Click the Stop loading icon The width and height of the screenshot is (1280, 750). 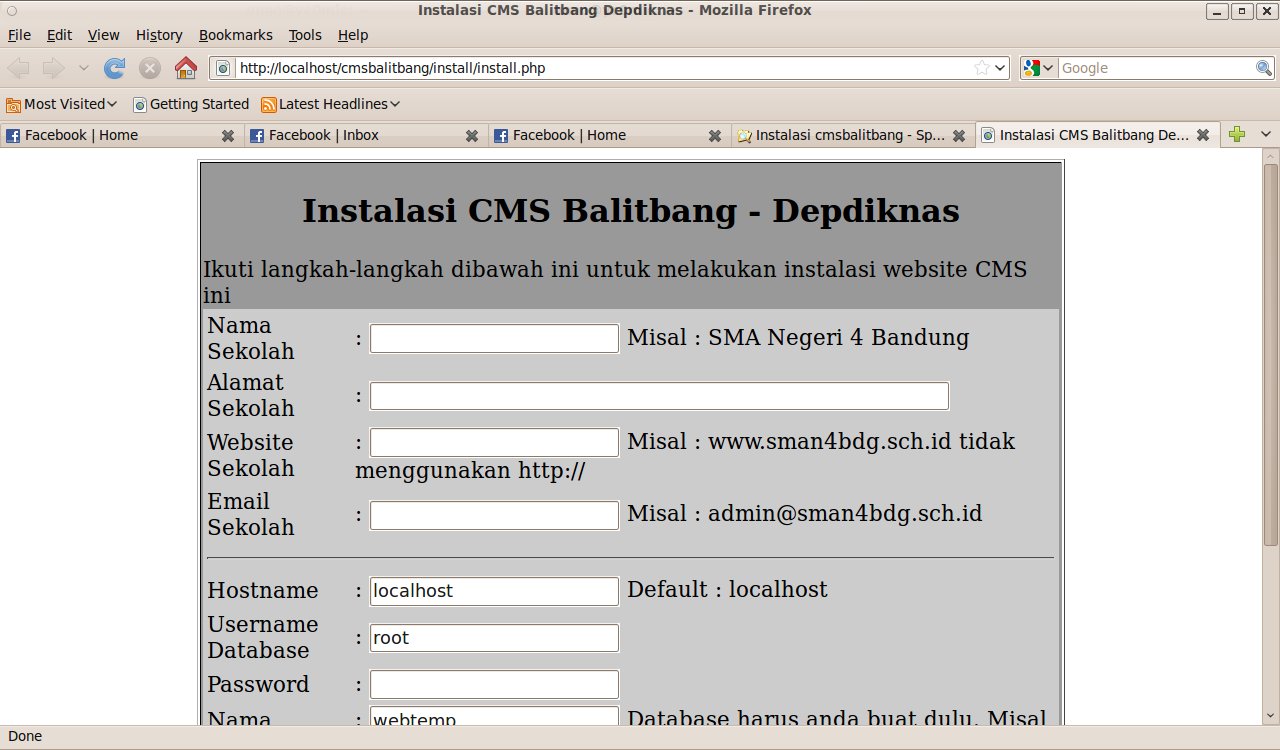tap(150, 68)
